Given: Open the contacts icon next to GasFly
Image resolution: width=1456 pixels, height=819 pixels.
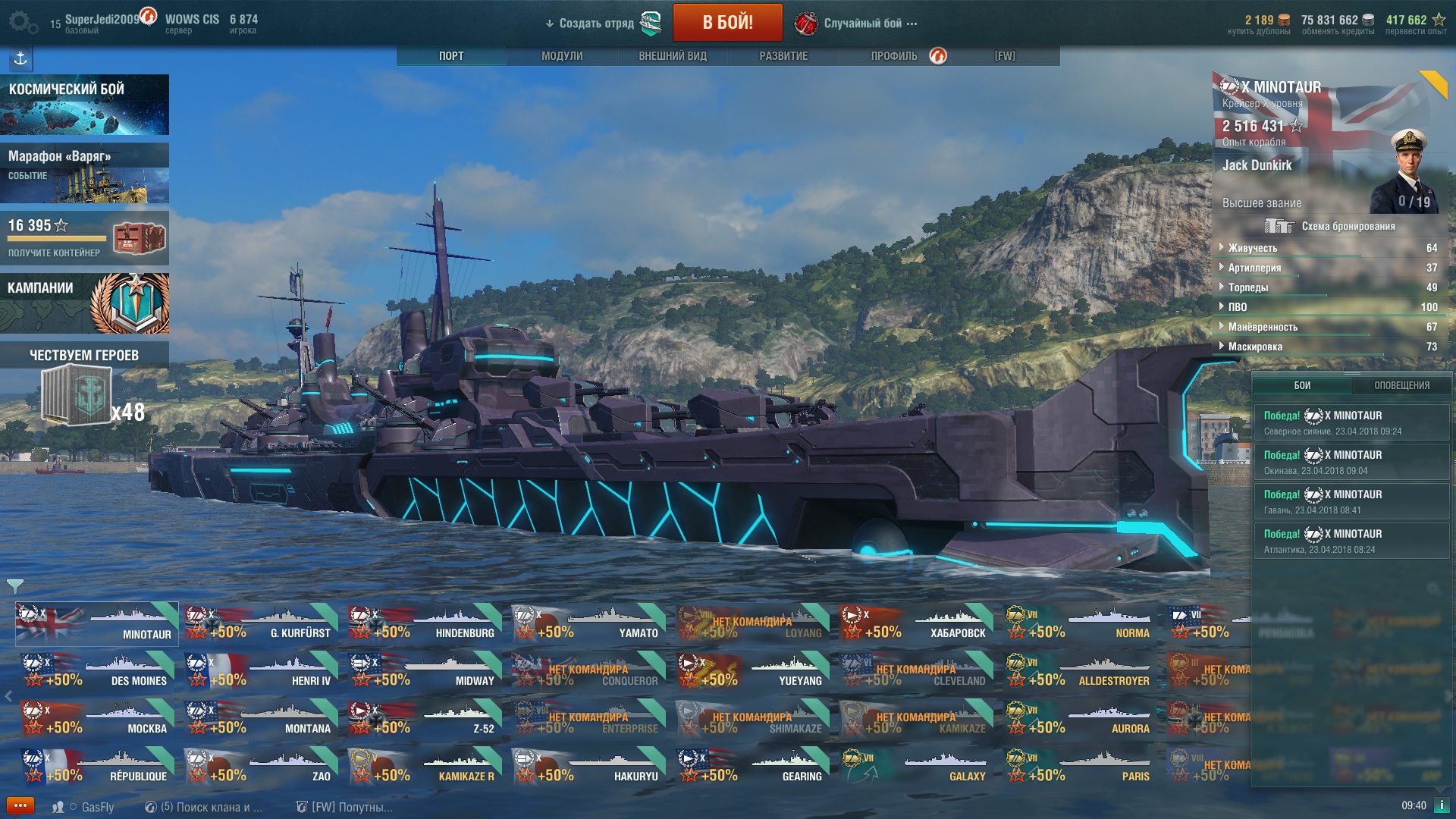Looking at the screenshot, I should (x=58, y=807).
